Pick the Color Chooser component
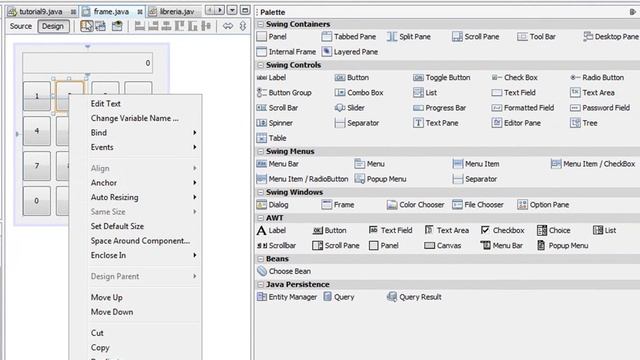 416,204
